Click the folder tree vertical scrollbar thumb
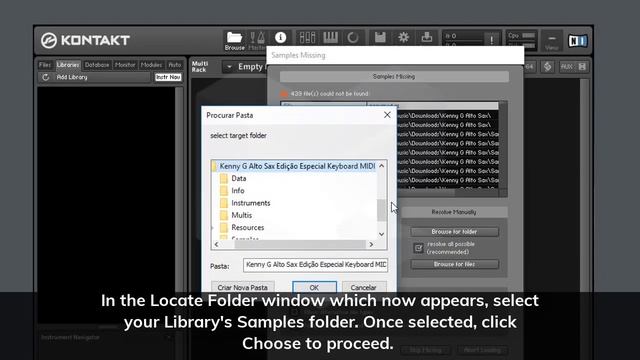Viewport: 640px width, 360px height. (x=382, y=210)
